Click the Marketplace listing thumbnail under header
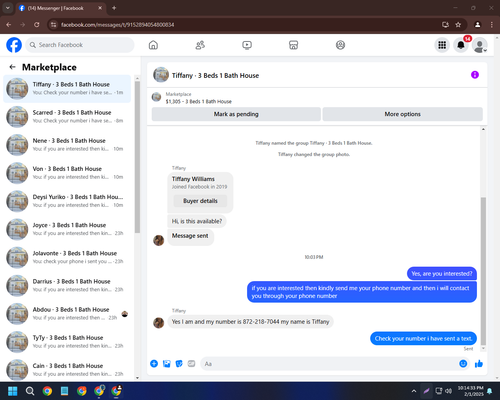Image resolution: width=500 pixels, height=400 pixels. [156, 97]
